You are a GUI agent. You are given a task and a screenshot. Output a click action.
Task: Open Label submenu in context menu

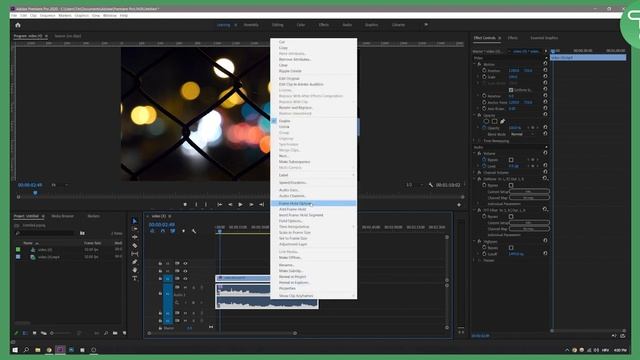click(x=313, y=175)
